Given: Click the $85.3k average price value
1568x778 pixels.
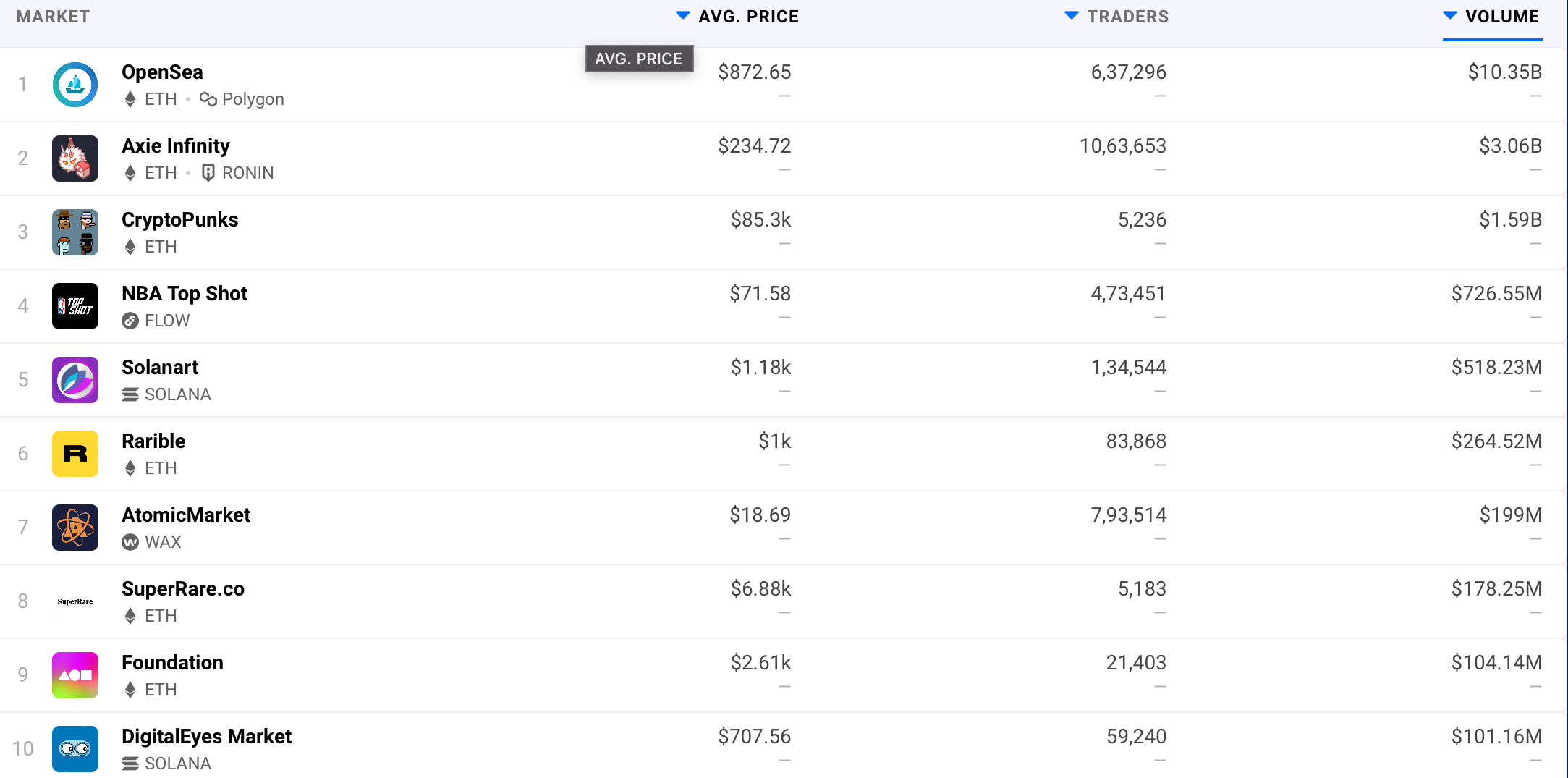Looking at the screenshot, I should click(761, 220).
